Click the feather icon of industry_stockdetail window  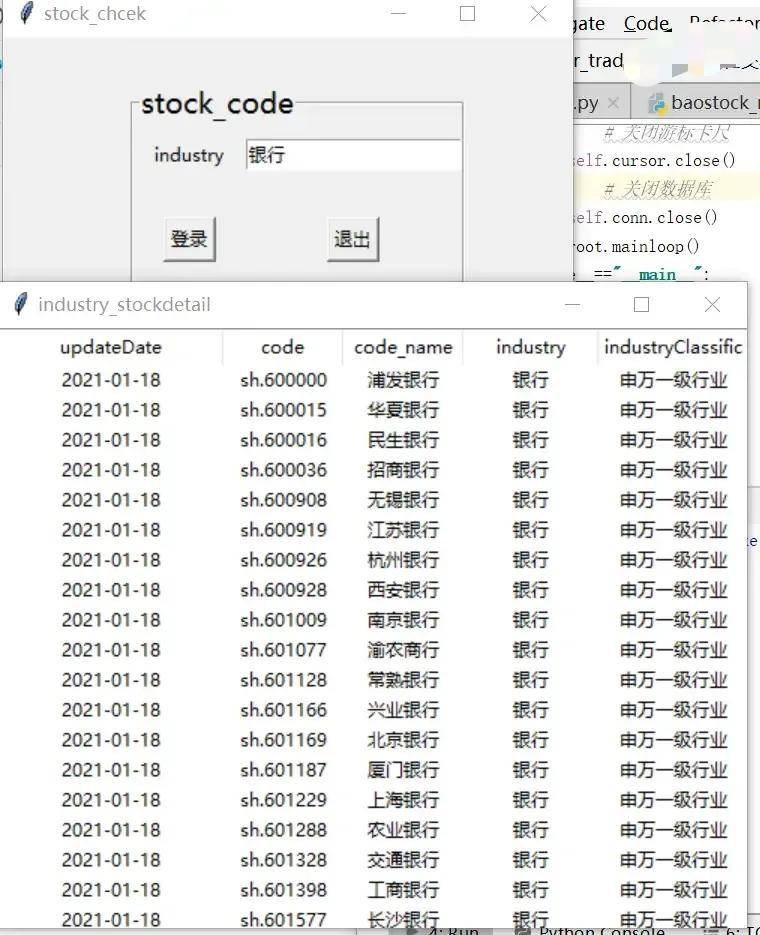(21, 304)
